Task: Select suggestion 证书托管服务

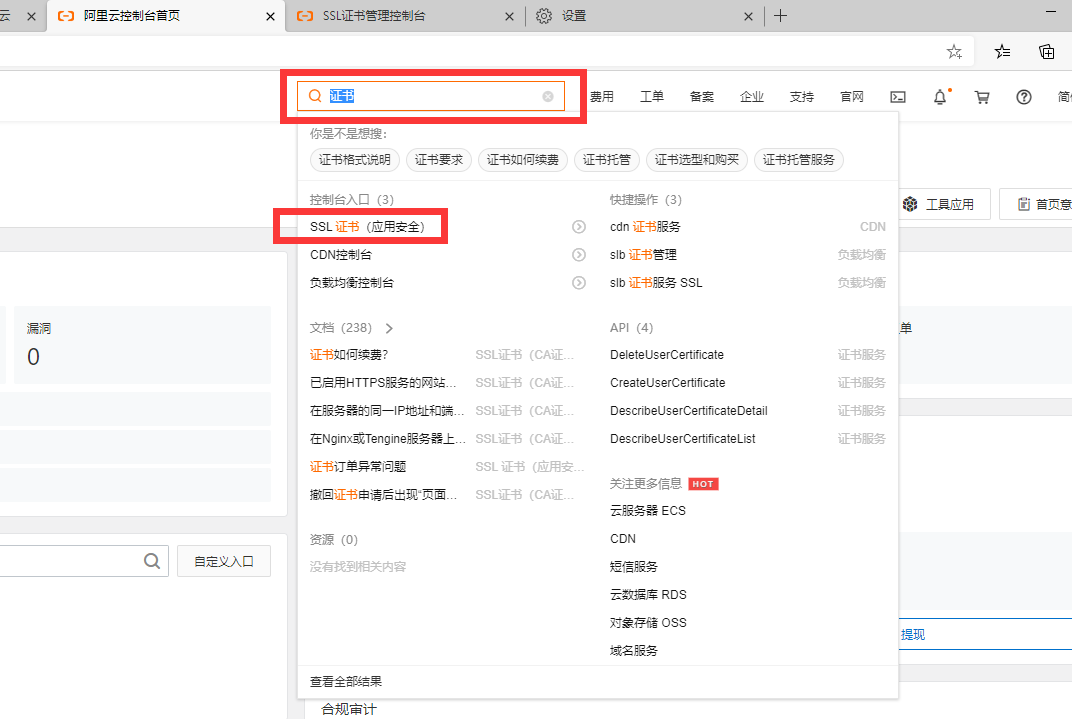Action: point(799,160)
